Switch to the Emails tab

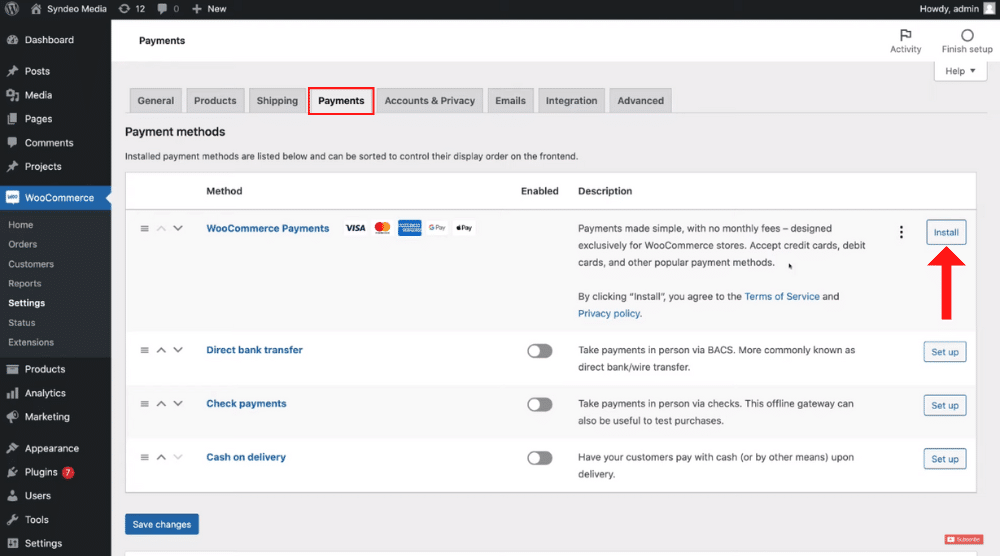pos(510,101)
